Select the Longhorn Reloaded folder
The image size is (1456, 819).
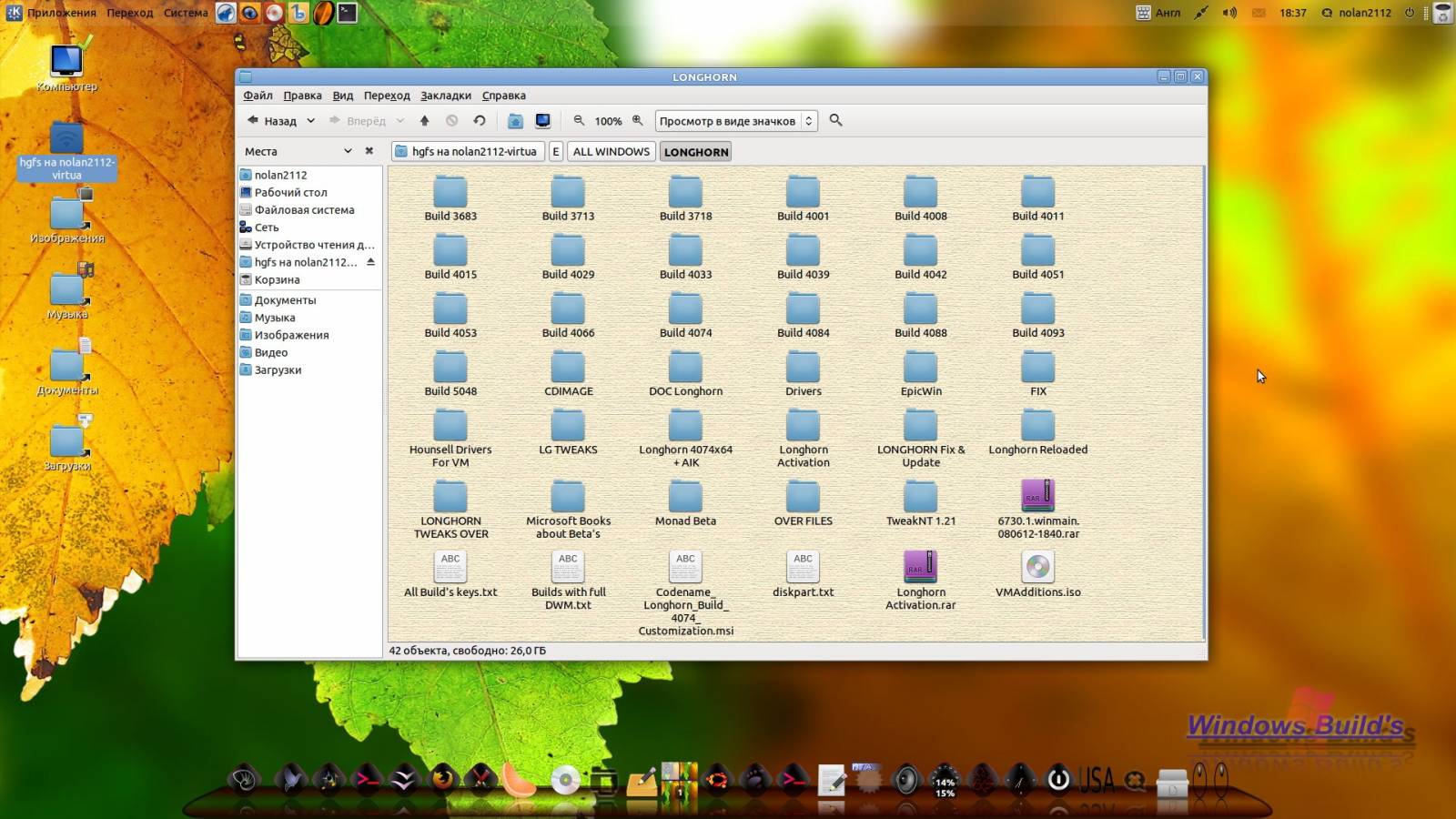point(1038,431)
